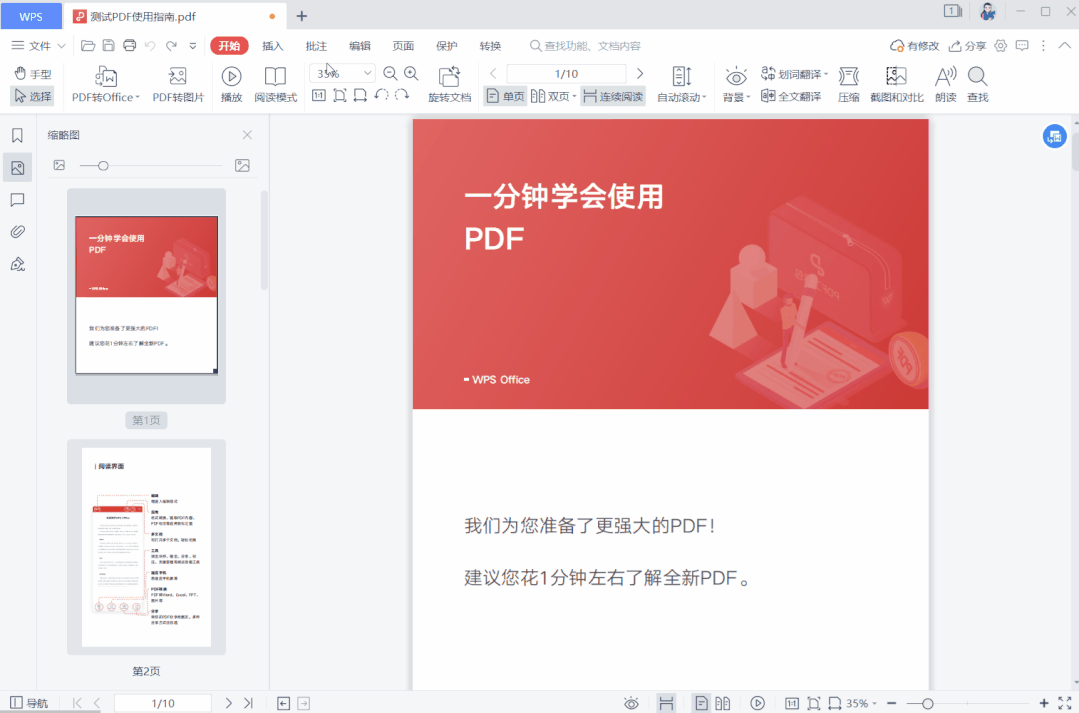Expand the 背景 background options
Viewport: 1079px width, 713px height.
735,84
